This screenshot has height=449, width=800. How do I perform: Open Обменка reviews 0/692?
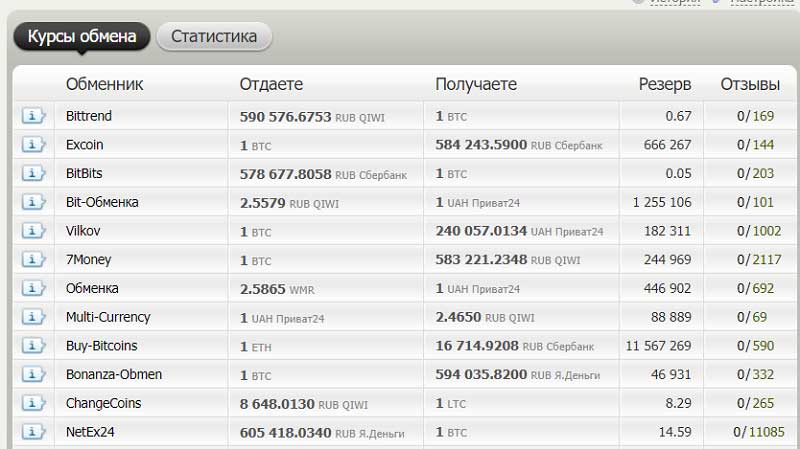point(755,288)
